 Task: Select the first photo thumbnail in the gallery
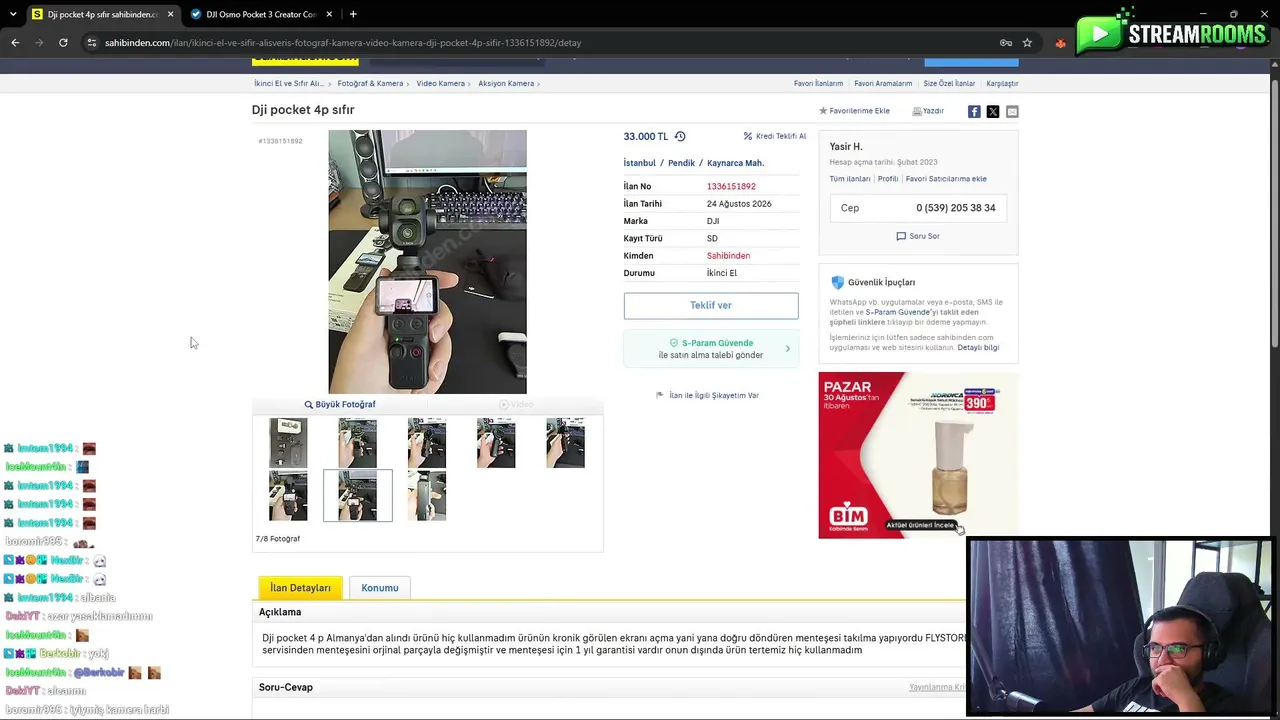click(x=288, y=443)
